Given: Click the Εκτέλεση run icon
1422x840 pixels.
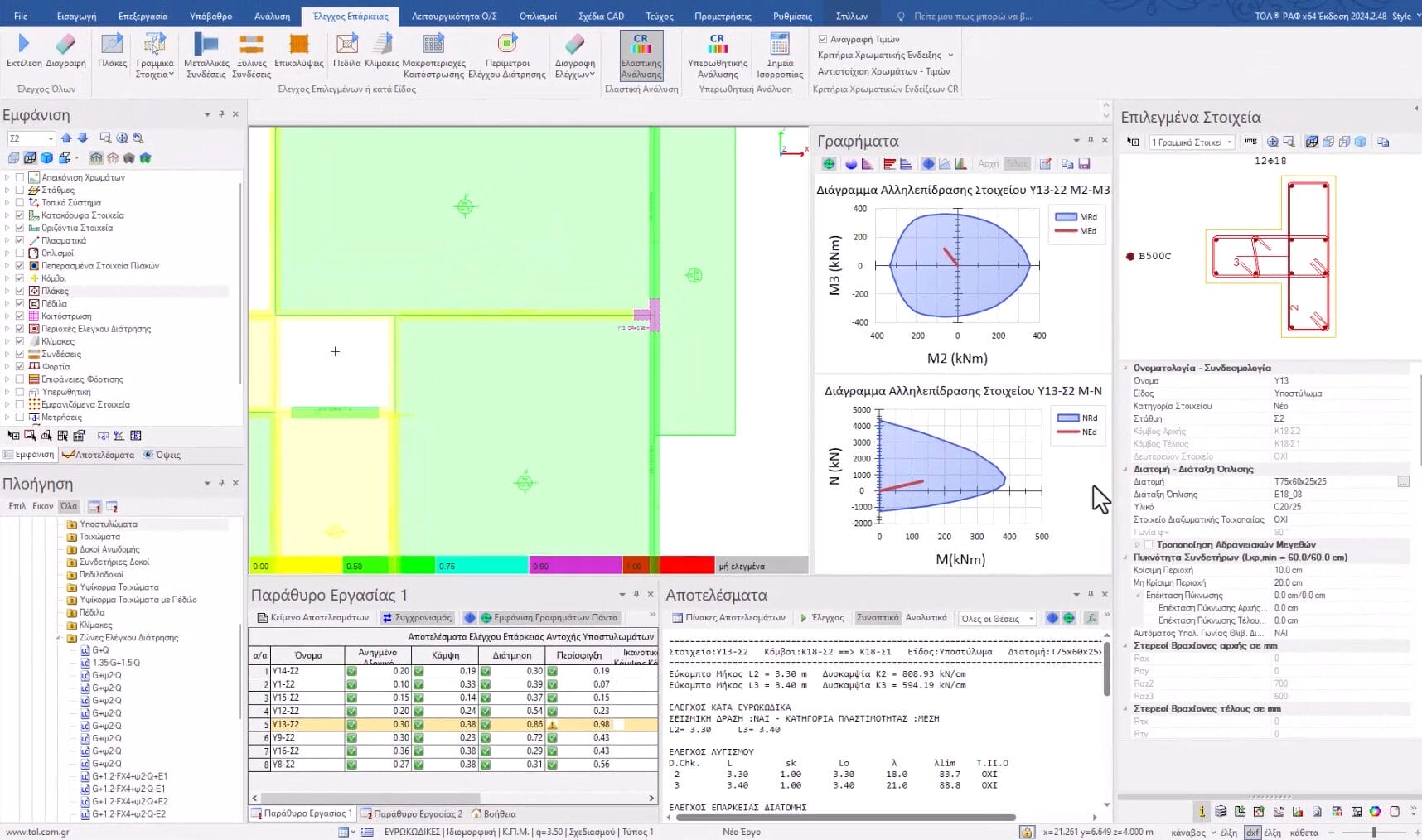Looking at the screenshot, I should click(x=23, y=45).
